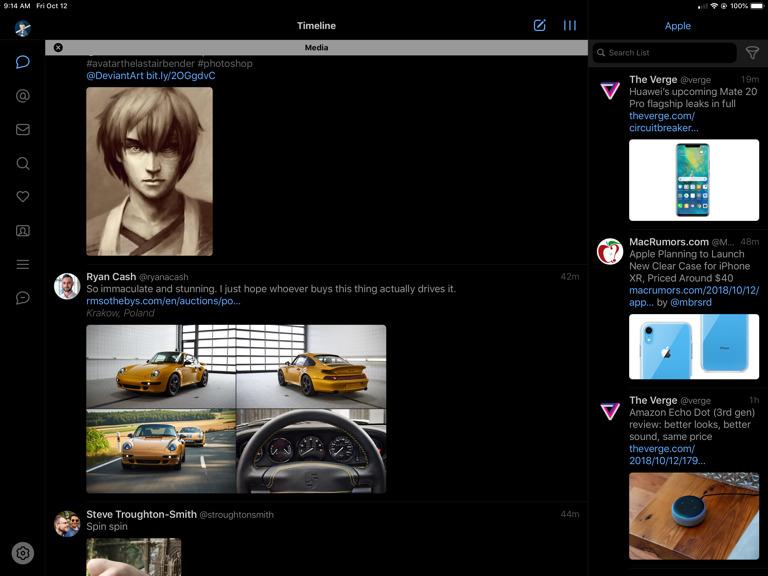Open the Amazon Echo Dot image thumbnail
The height and width of the screenshot is (576, 768).
coord(693,515)
